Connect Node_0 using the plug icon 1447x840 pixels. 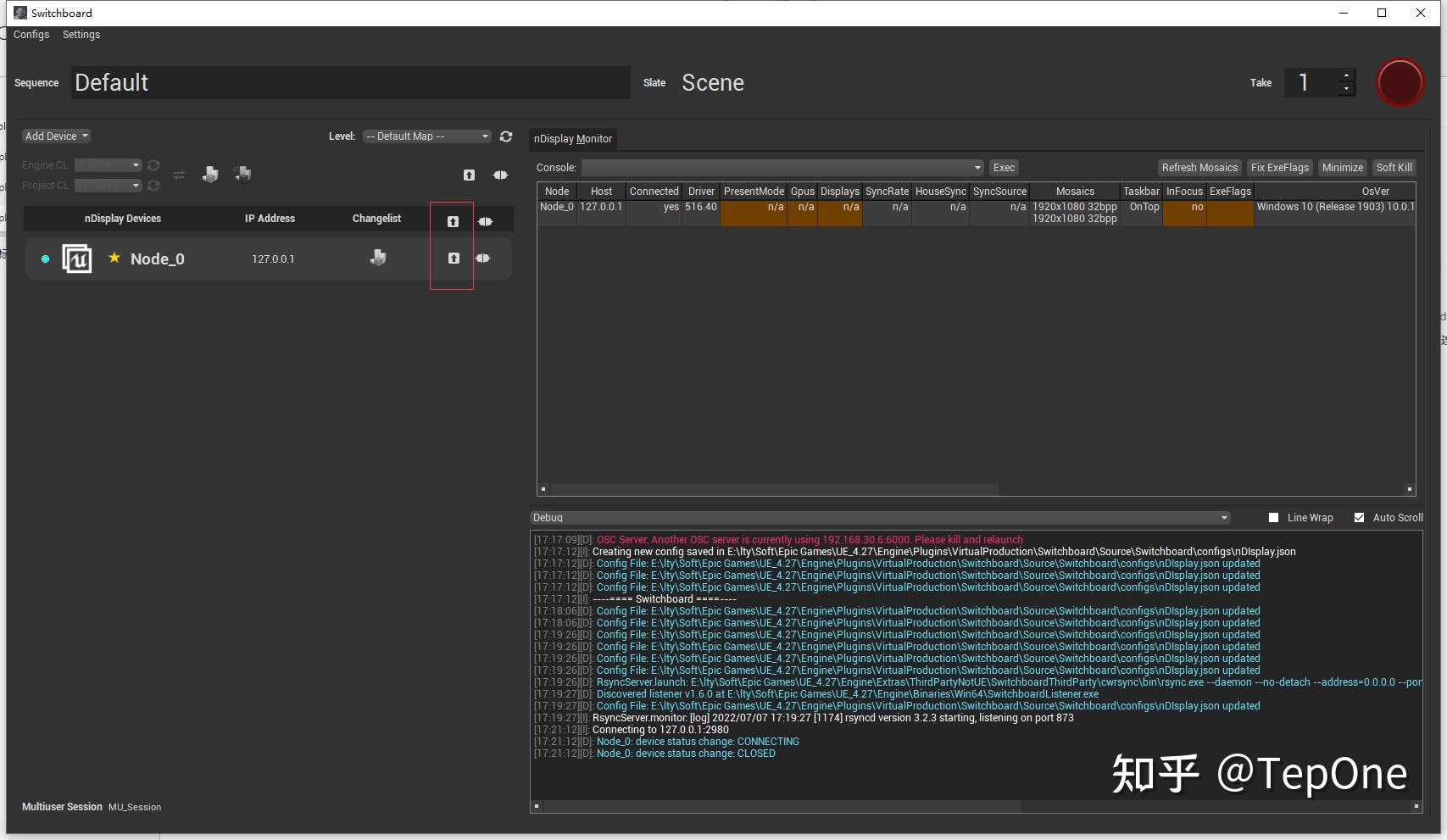(x=483, y=259)
